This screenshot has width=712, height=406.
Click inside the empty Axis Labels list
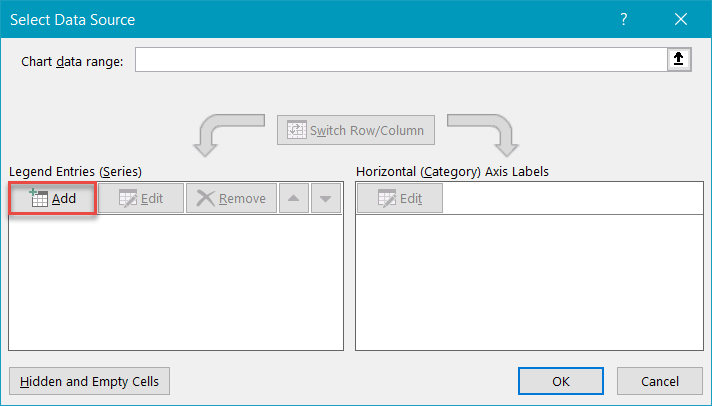coord(528,280)
